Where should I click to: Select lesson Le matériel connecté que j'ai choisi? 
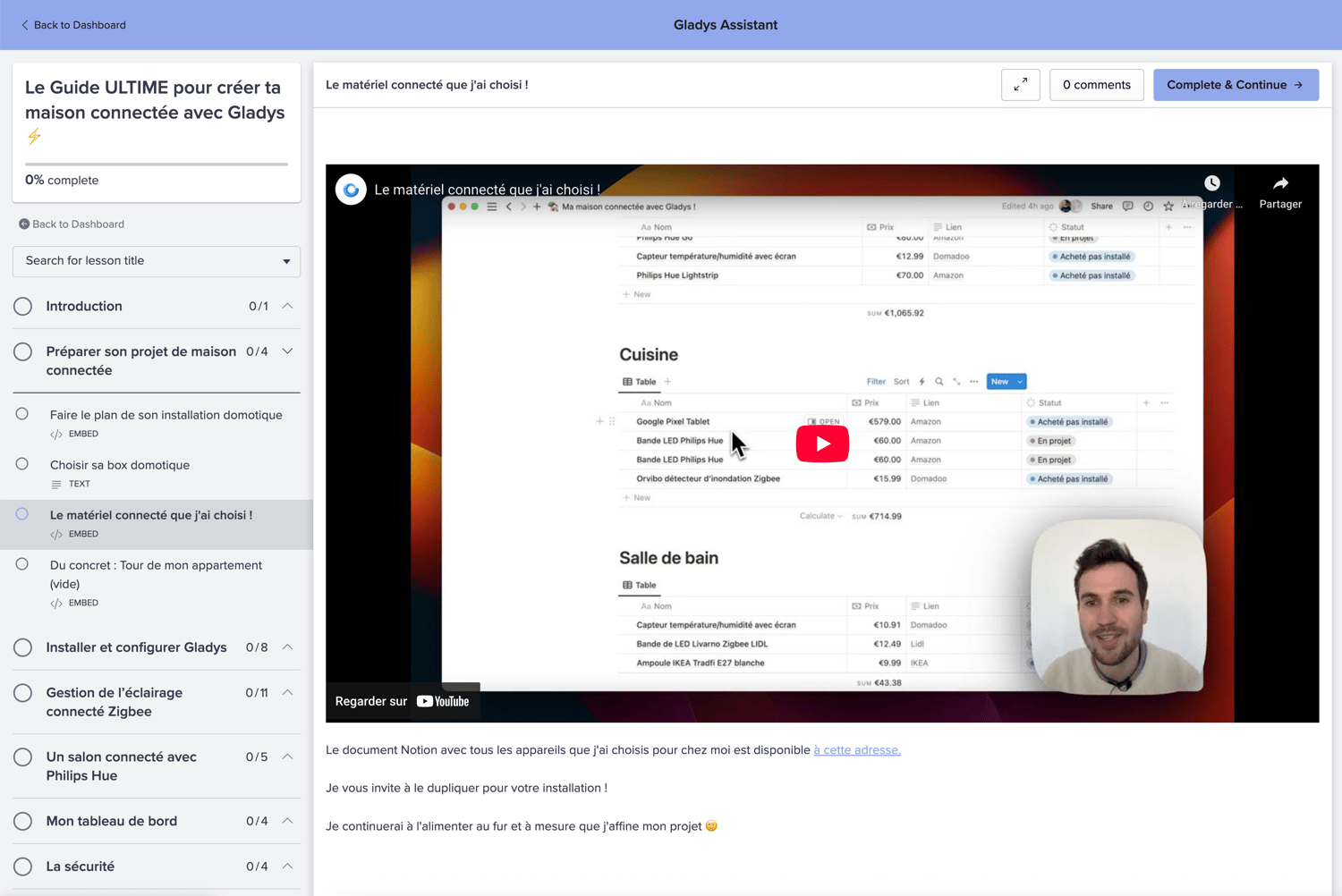pos(151,515)
